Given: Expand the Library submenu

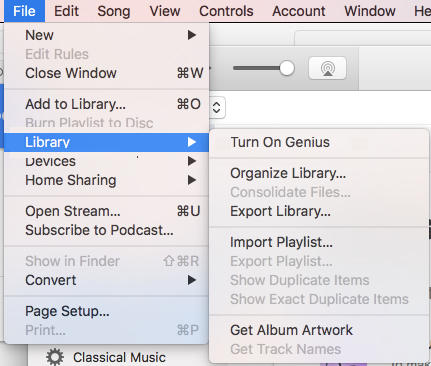Looking at the screenshot, I should (107, 142).
